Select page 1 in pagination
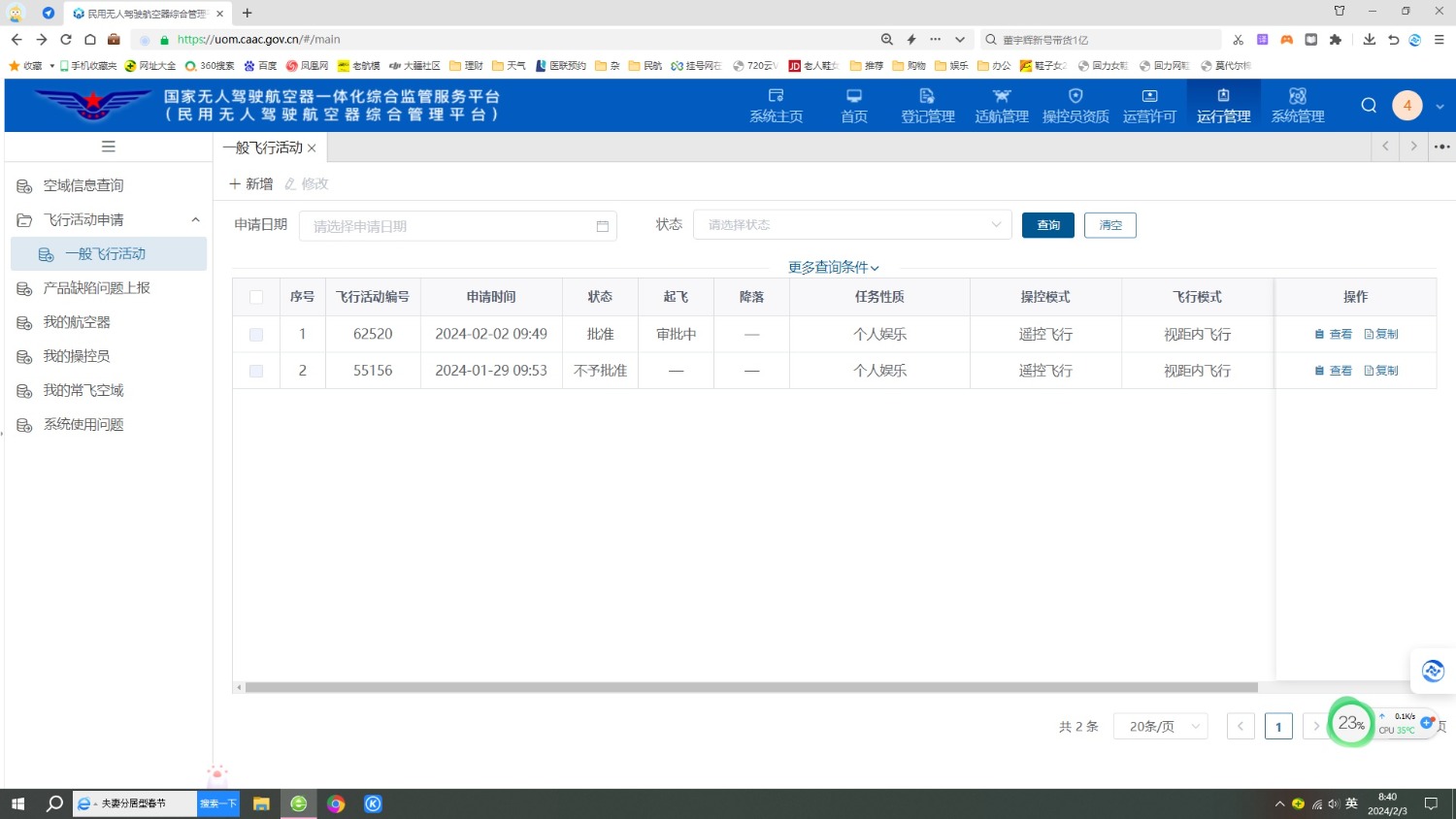Screen dimensions: 1456x819 click(x=1278, y=726)
